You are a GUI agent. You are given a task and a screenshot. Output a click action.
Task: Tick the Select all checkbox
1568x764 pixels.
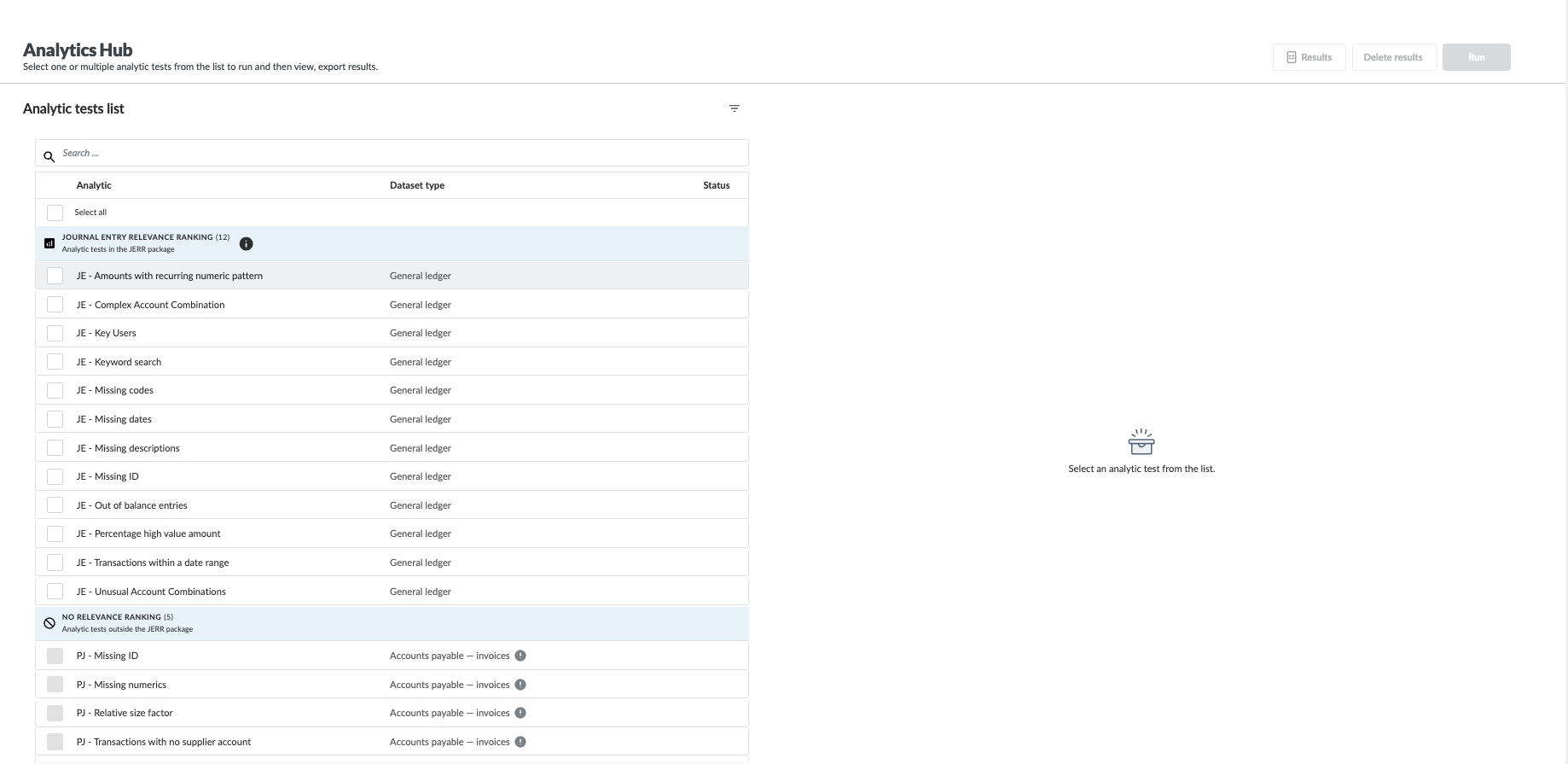55,213
